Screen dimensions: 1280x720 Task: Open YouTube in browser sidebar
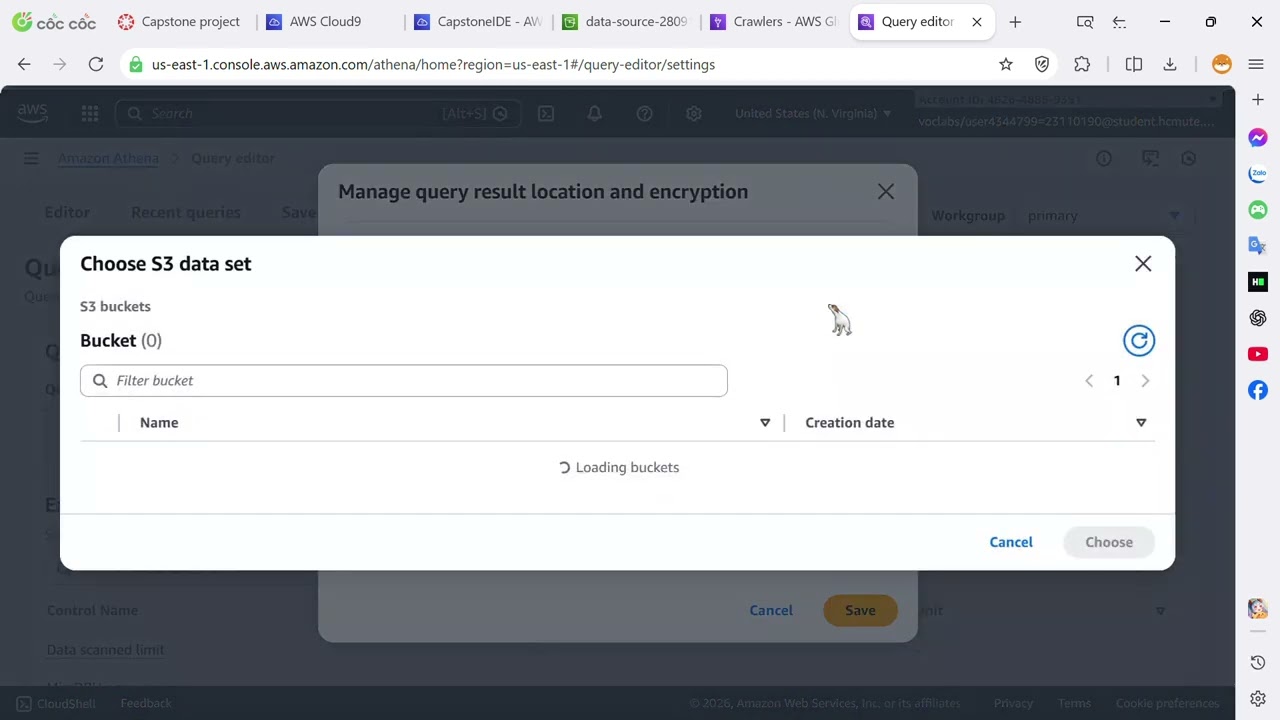[1258, 354]
